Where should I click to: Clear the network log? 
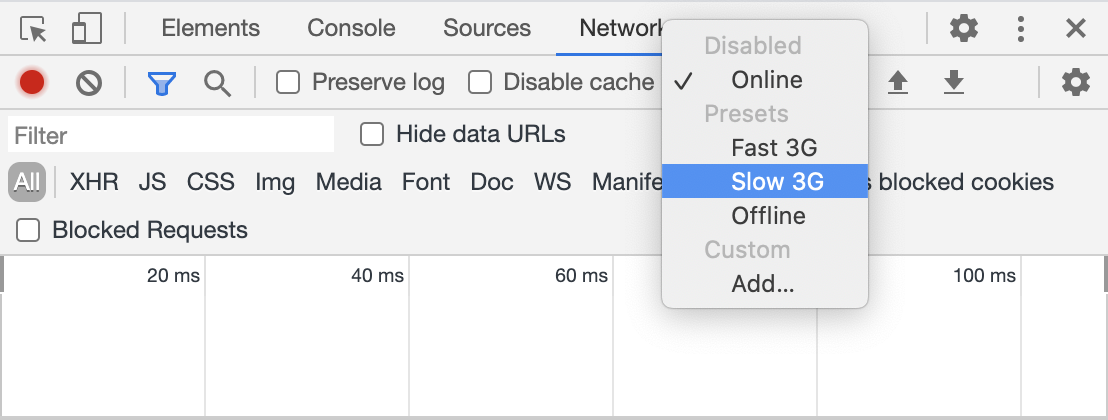click(x=89, y=82)
